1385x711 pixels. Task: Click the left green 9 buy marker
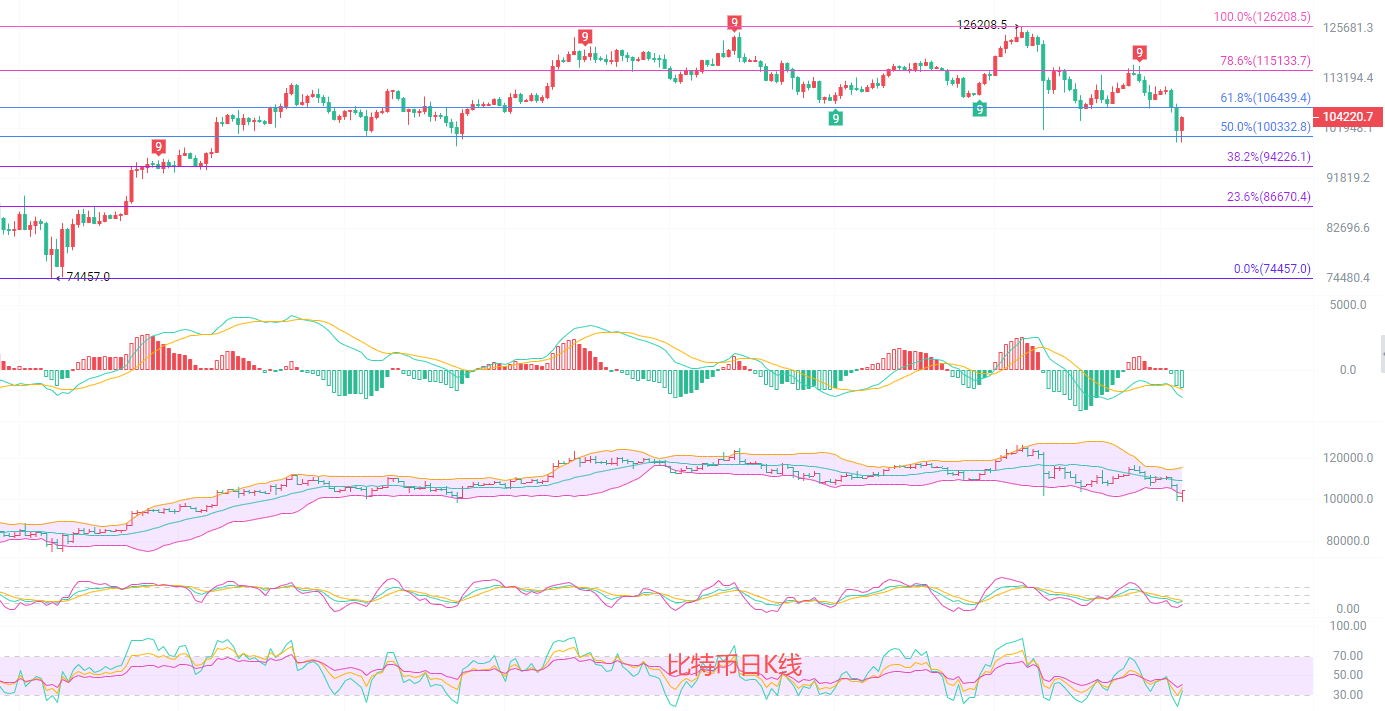pyautogui.click(x=835, y=118)
